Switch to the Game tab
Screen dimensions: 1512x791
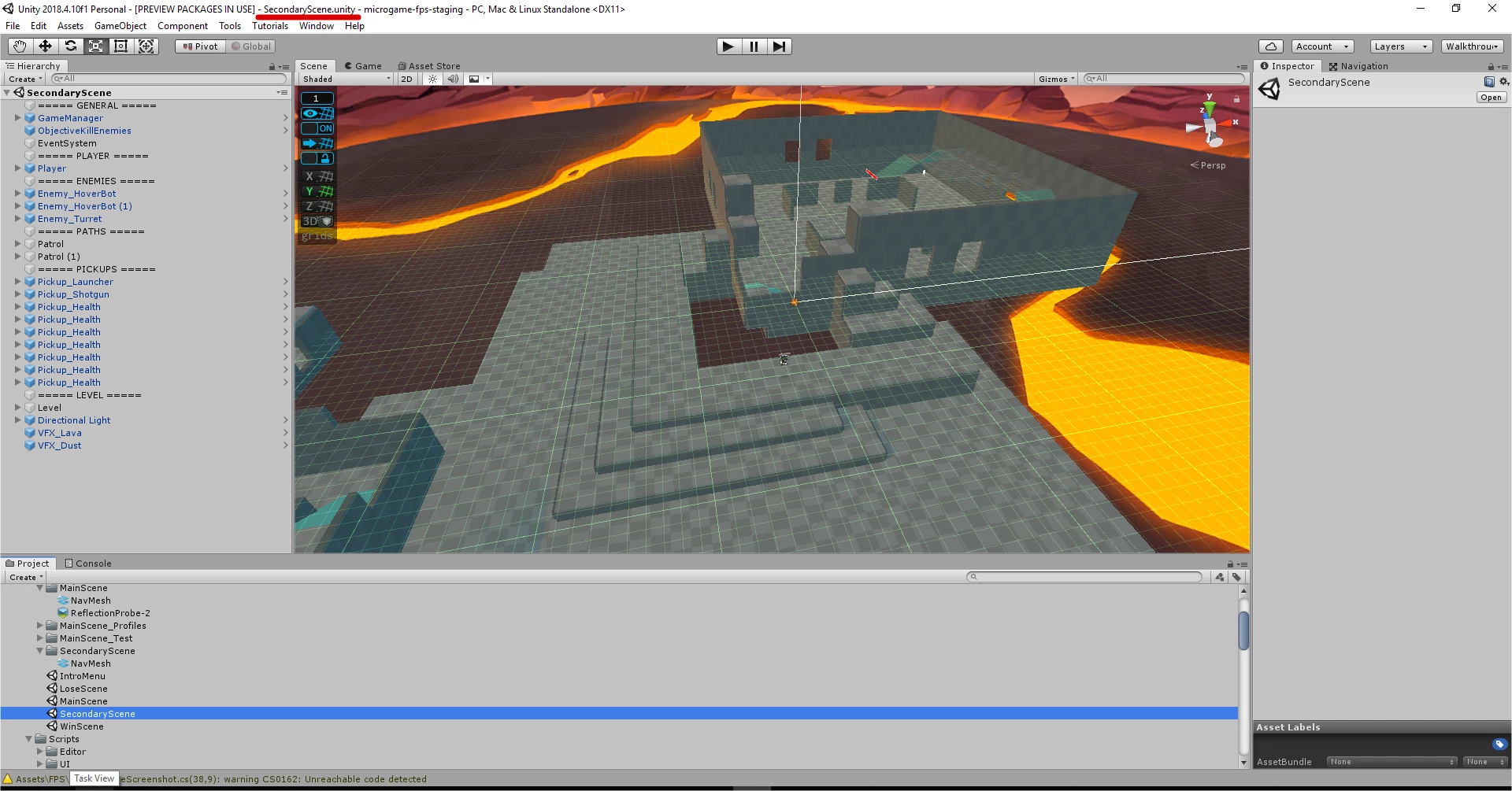[363, 66]
